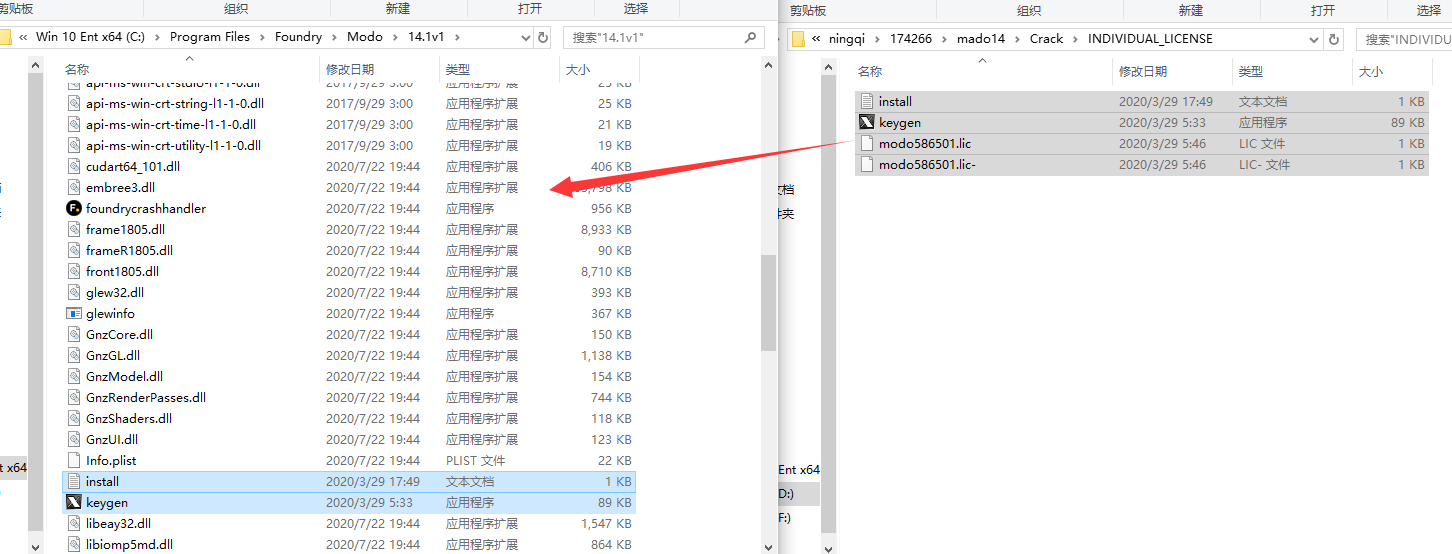1452x554 pixels.
Task: Go to the Modo breadcrumb folder
Action: tap(365, 37)
